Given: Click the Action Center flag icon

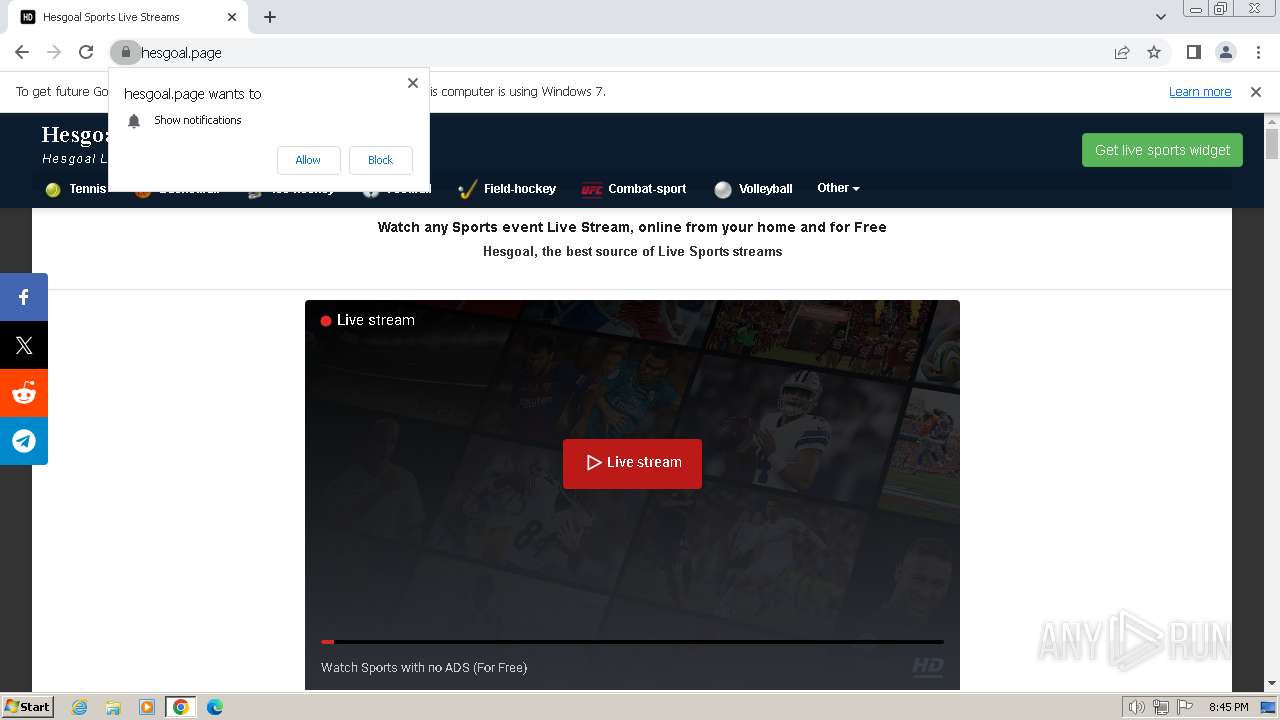Looking at the screenshot, I should click(x=1185, y=707).
